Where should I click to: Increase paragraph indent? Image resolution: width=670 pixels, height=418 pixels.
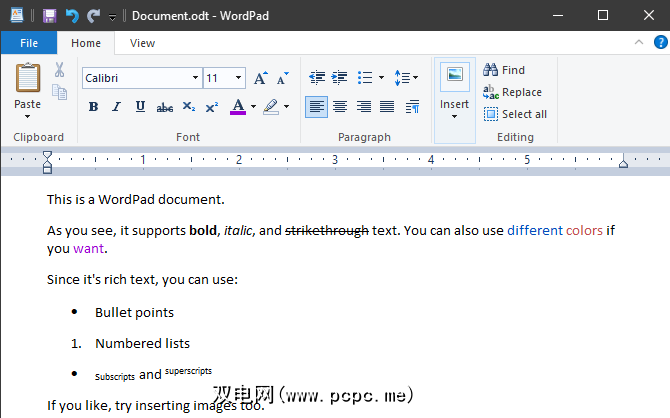tap(340, 77)
